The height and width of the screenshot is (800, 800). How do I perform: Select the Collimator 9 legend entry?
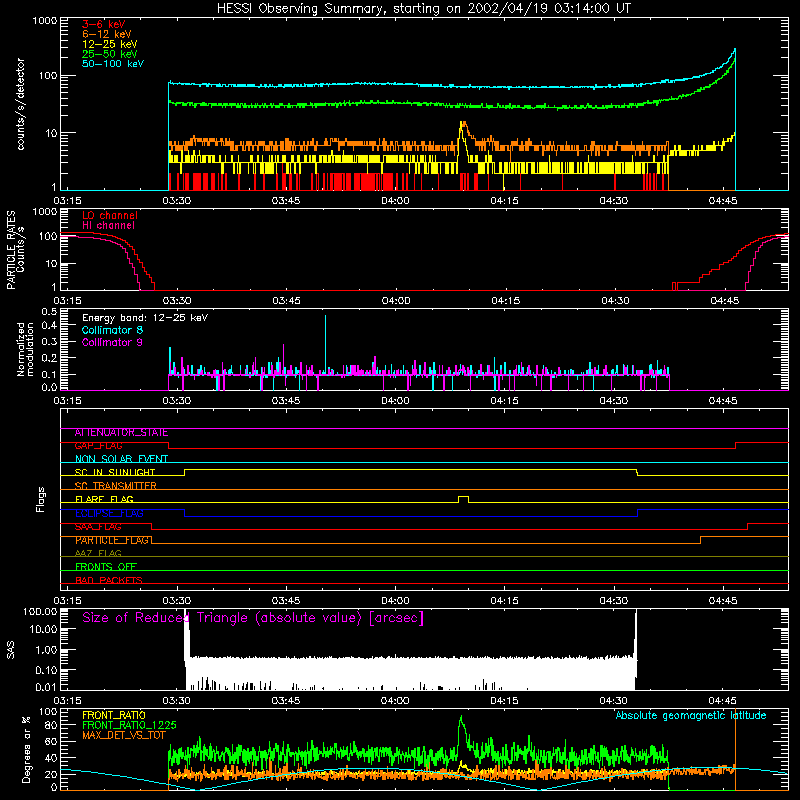[112, 342]
